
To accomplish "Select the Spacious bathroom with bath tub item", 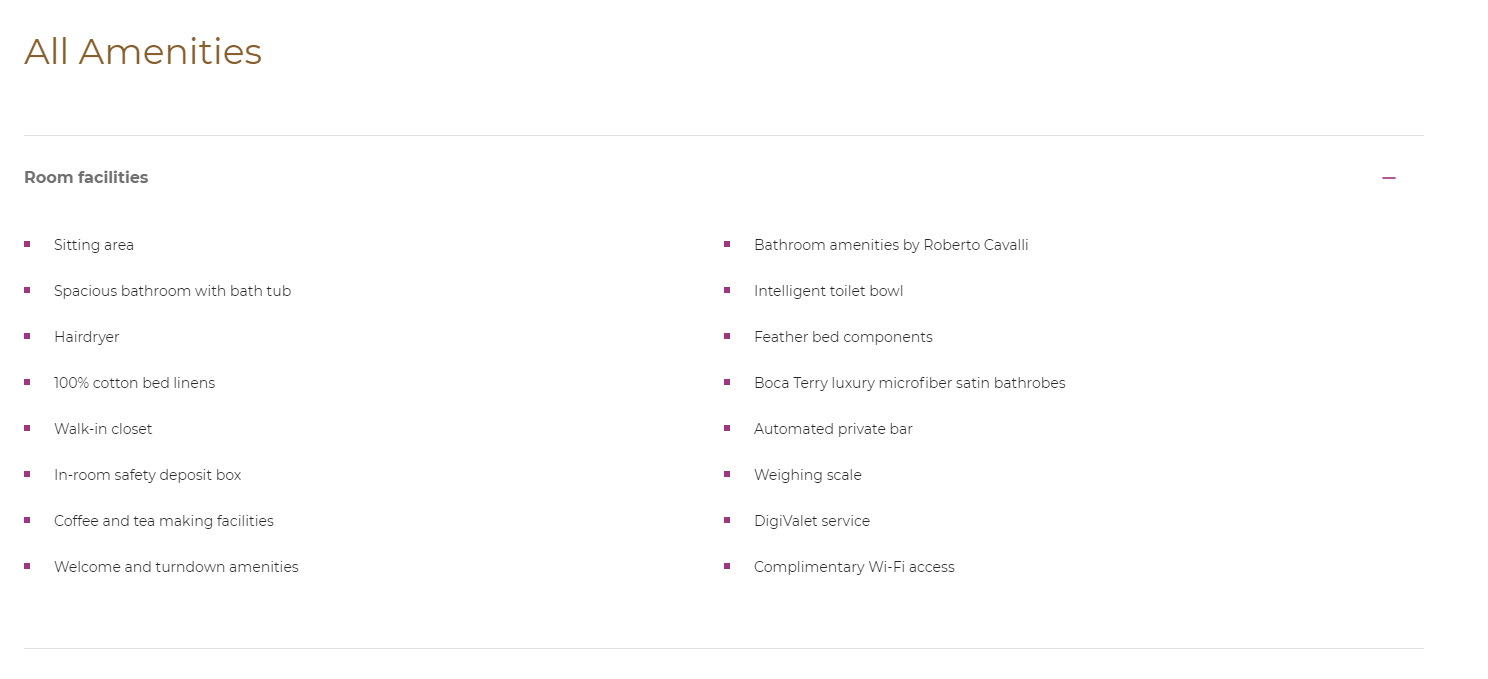I will point(172,291).
